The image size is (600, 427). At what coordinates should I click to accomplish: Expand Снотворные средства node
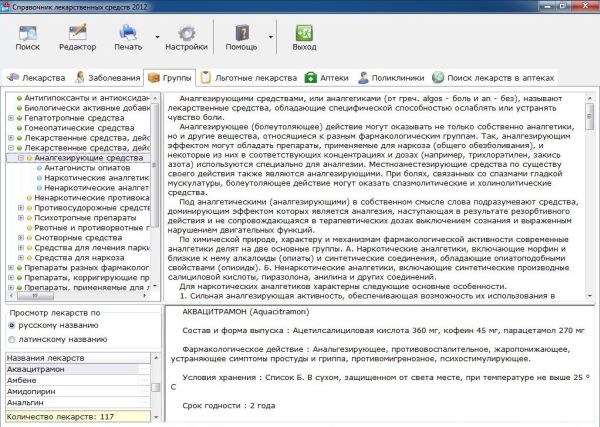[21, 238]
